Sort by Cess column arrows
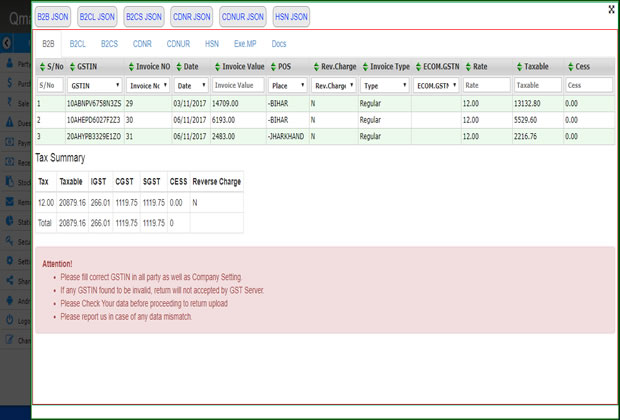 (571, 67)
